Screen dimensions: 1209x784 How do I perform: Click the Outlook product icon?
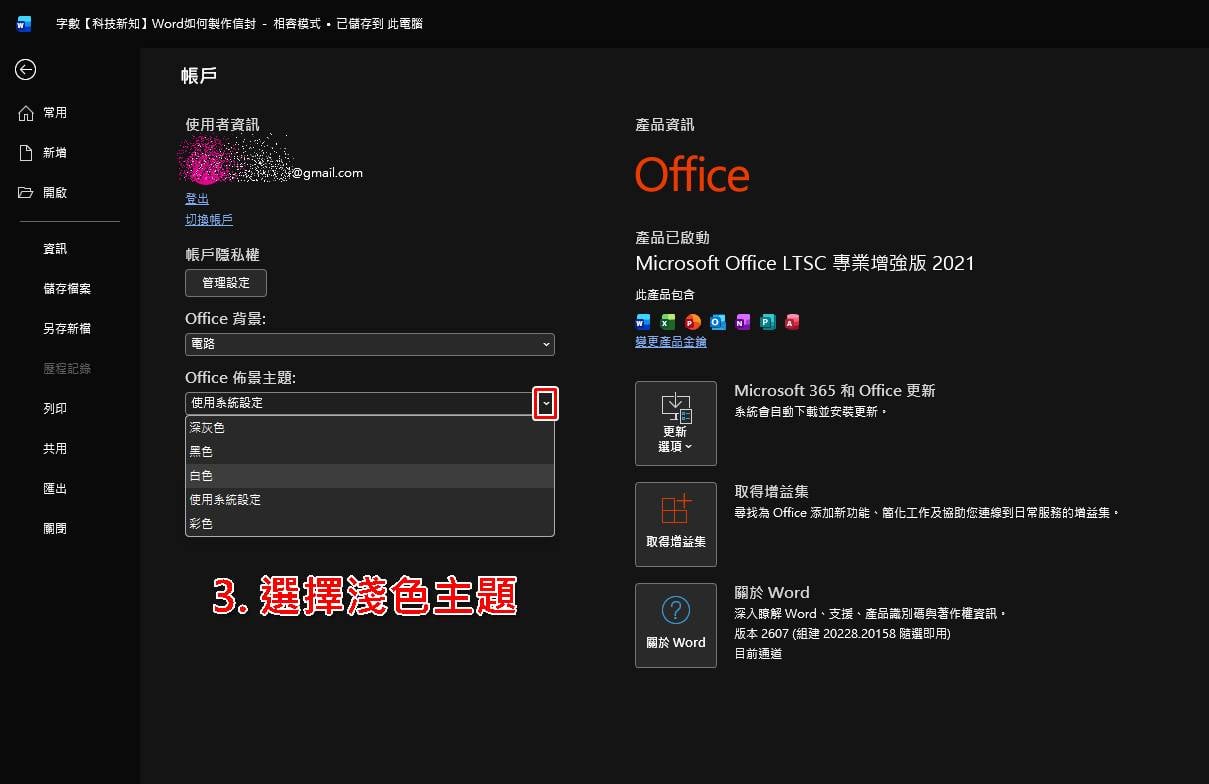(x=717, y=322)
